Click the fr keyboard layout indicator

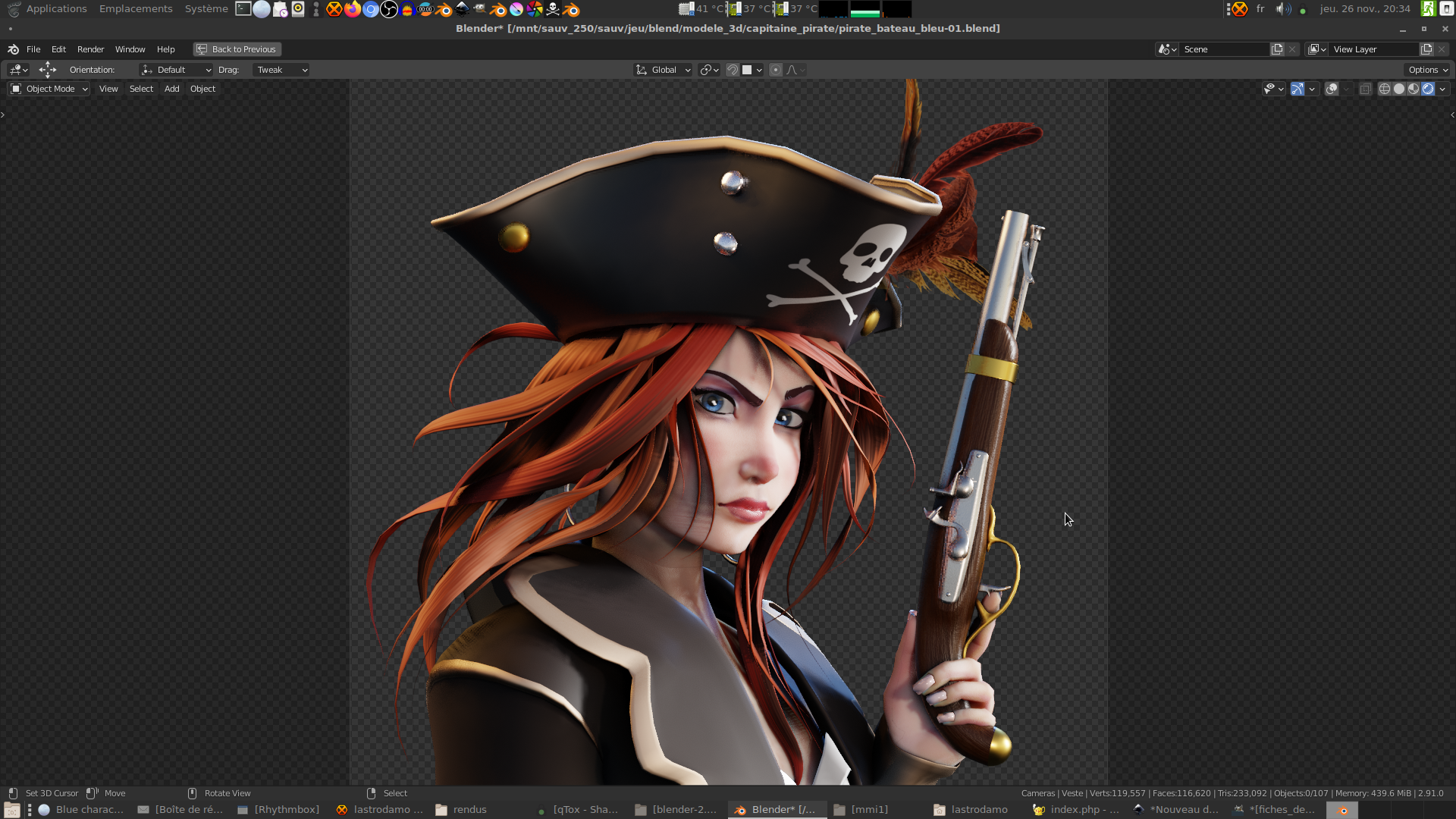(x=1260, y=9)
